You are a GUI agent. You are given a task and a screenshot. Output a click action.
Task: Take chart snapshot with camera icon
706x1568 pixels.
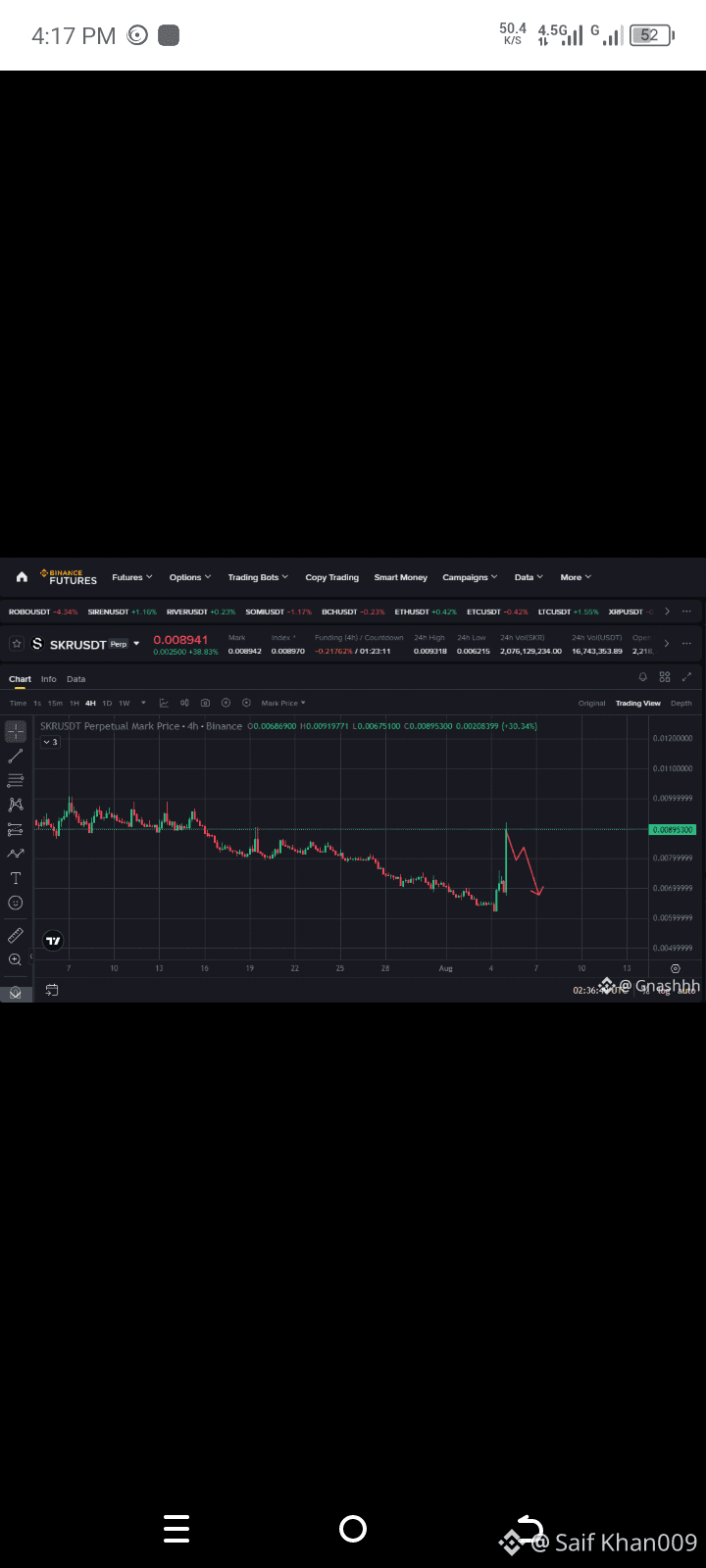205,703
